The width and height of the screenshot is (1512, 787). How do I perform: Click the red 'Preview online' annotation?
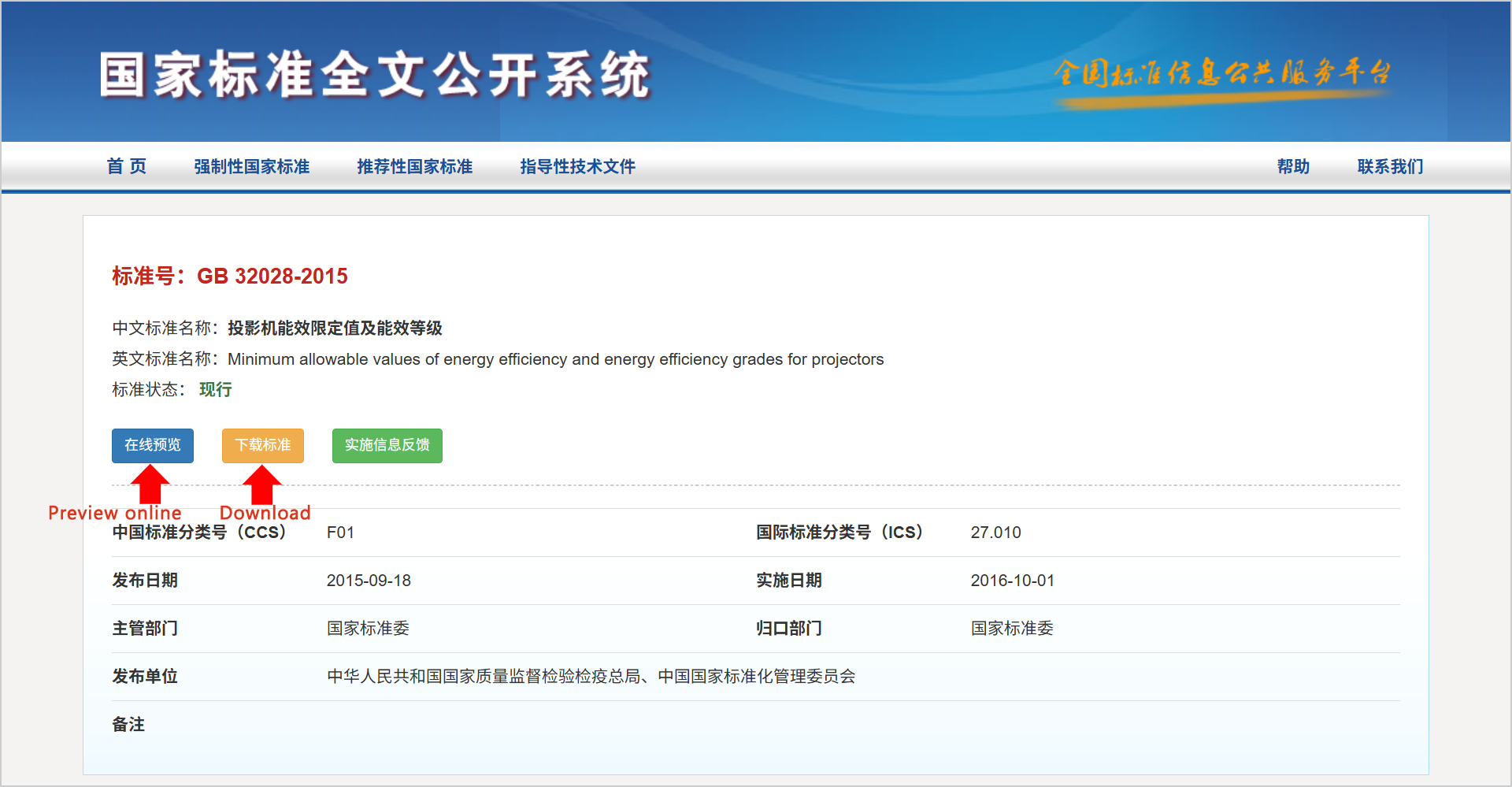(114, 513)
